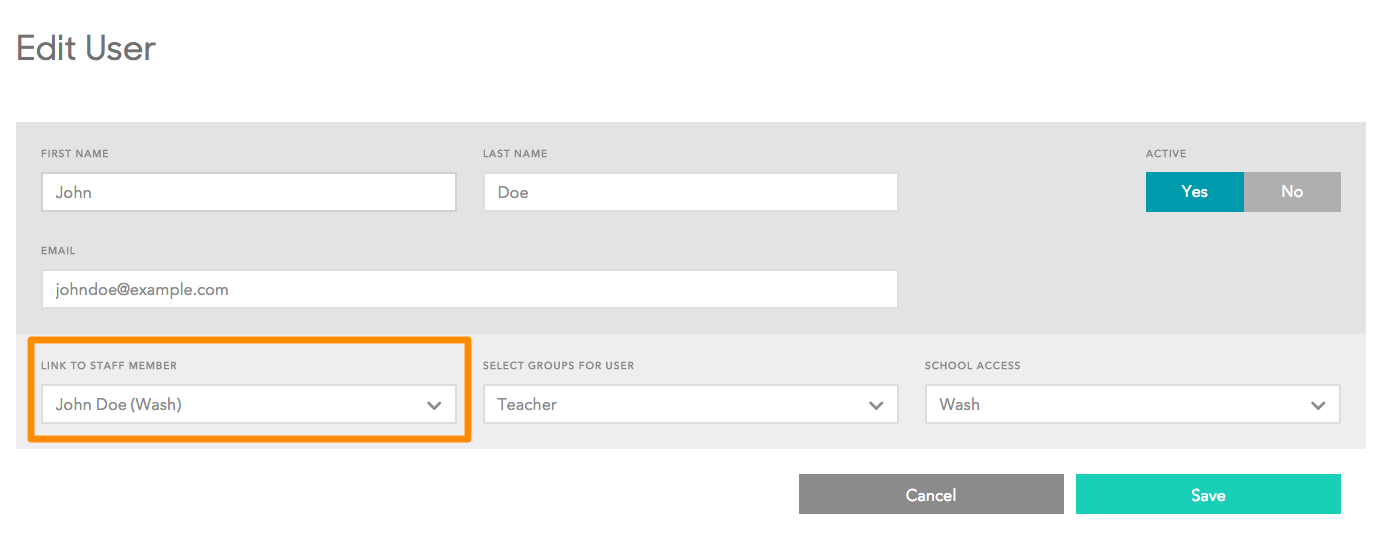This screenshot has height=537, width=1387.
Task: Click the LAST NAME field label
Action: (515, 154)
